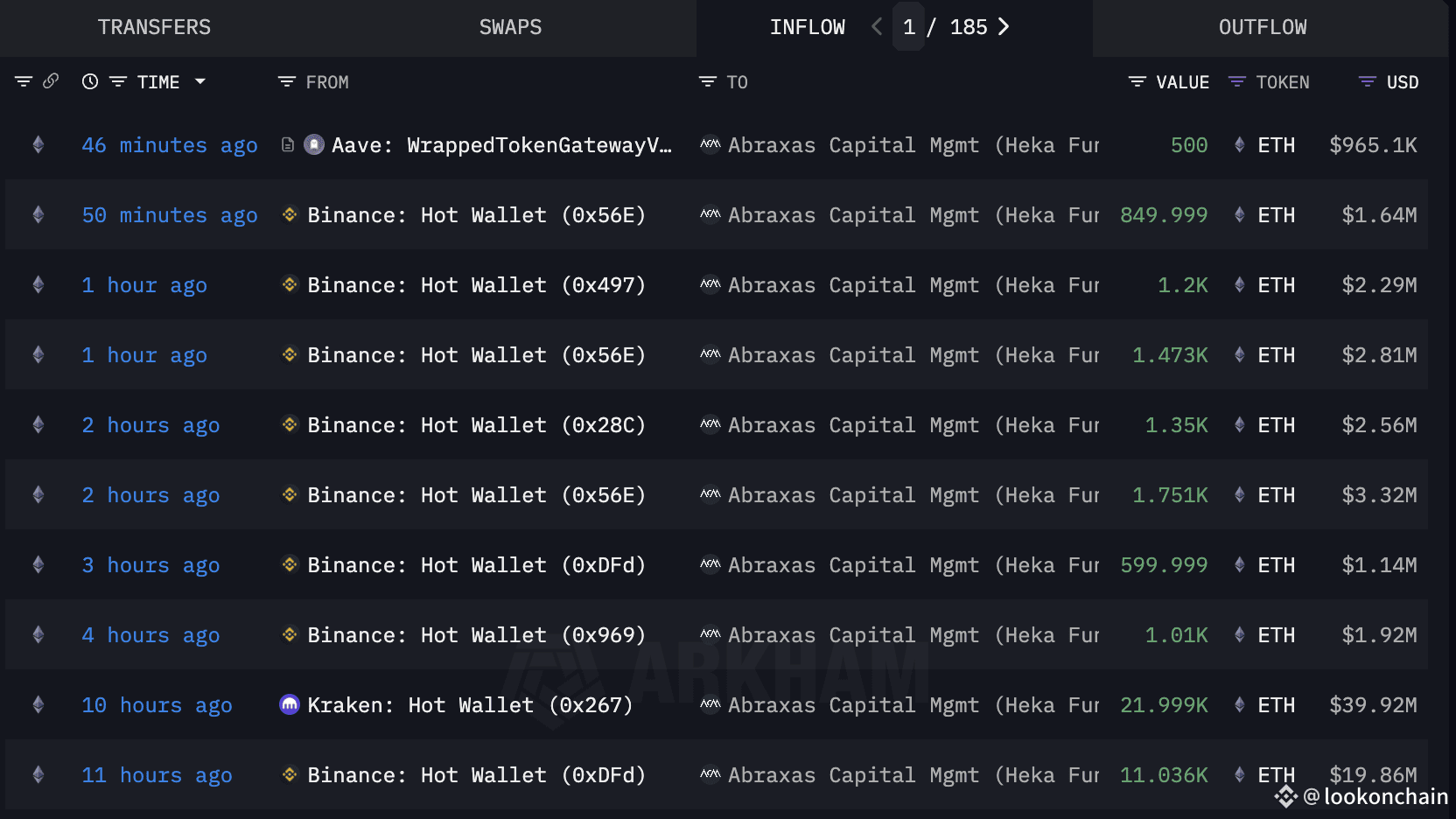The height and width of the screenshot is (819, 1456).
Task: Switch to the SWAPS tab
Action: pos(510,27)
